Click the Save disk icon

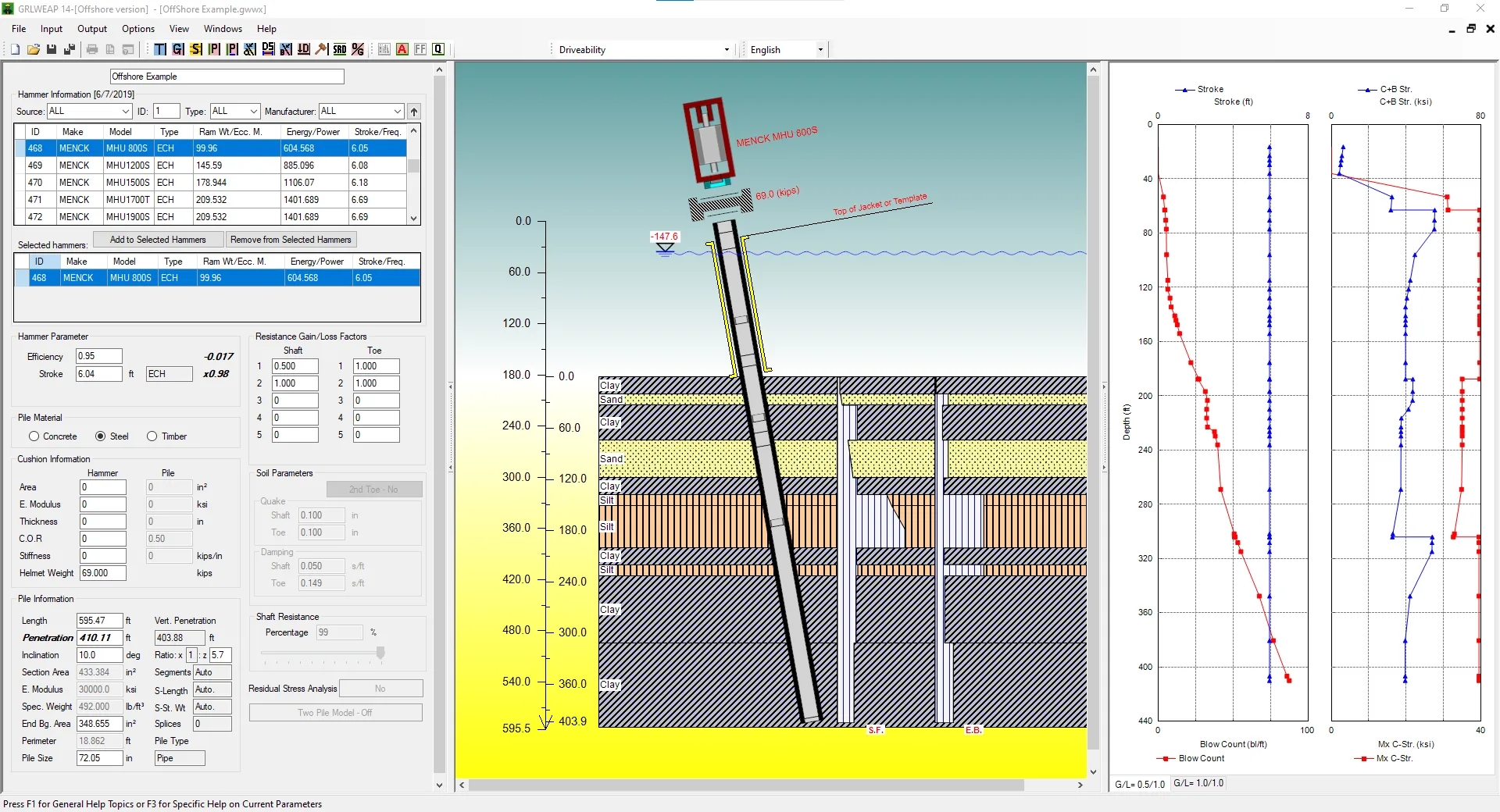click(x=51, y=49)
